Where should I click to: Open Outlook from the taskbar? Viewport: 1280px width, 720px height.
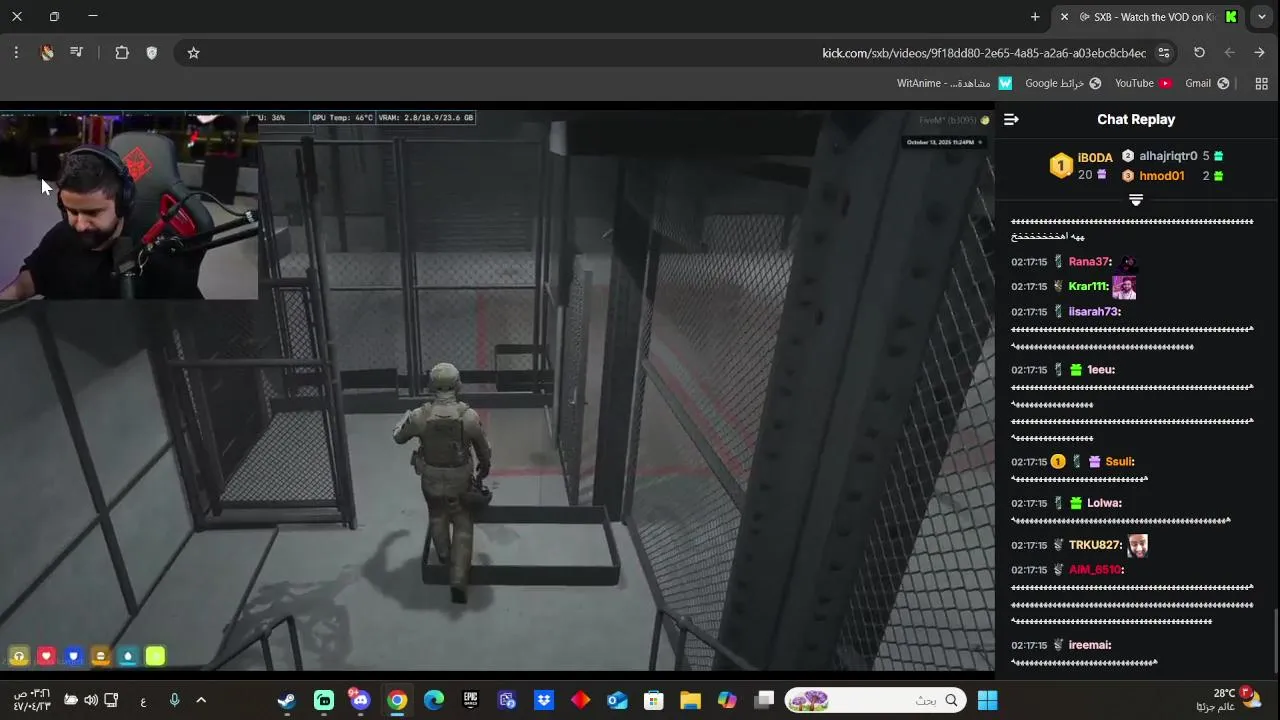(617, 700)
